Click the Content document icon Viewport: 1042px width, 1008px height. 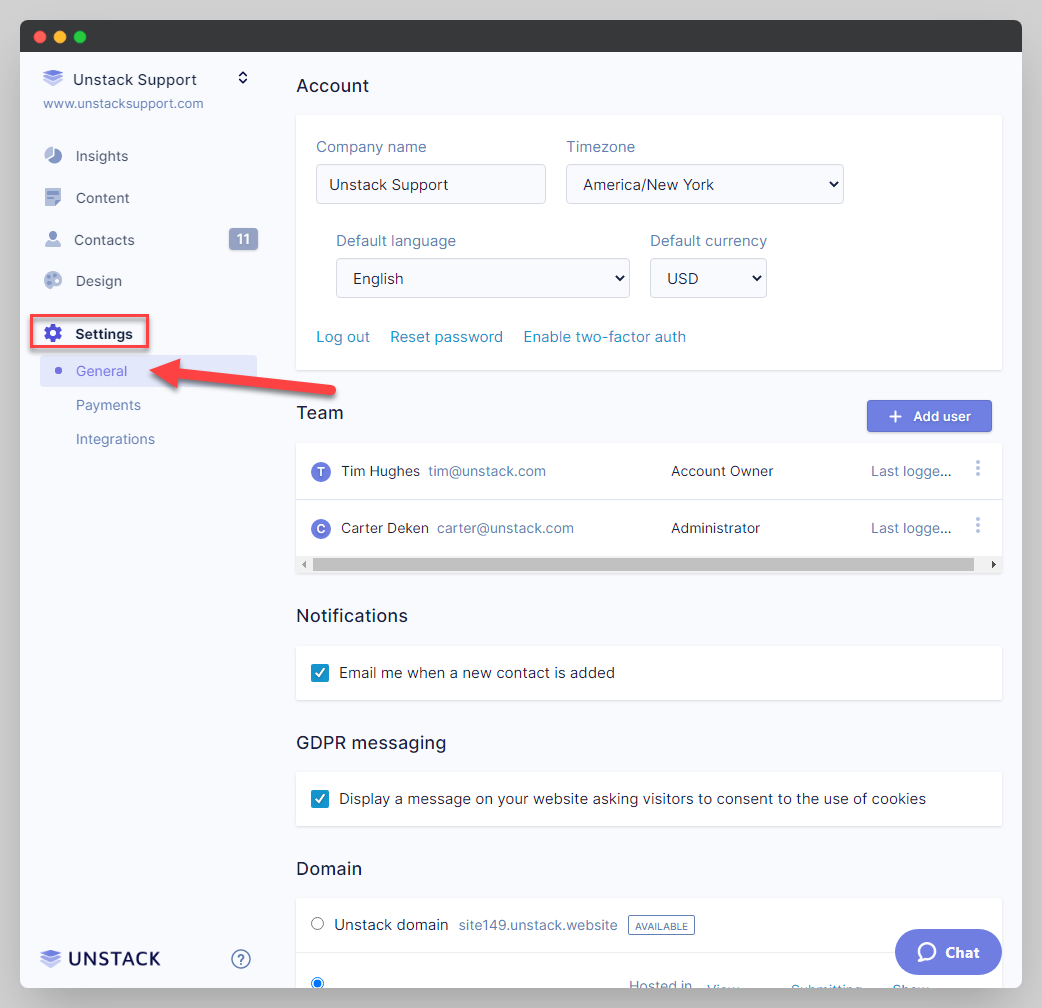pyautogui.click(x=53, y=197)
